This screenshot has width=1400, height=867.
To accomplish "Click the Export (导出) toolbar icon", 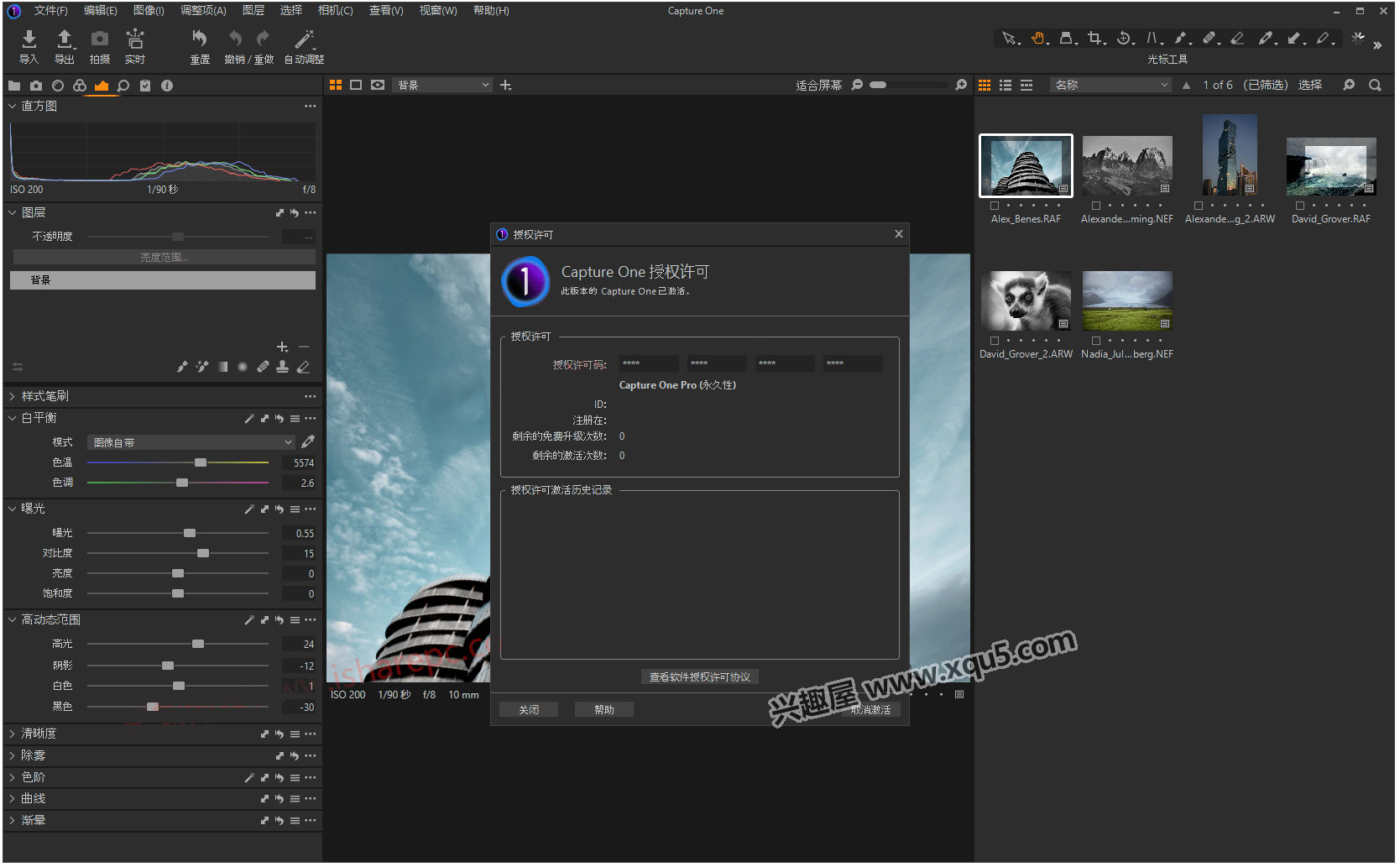I will coord(65,39).
